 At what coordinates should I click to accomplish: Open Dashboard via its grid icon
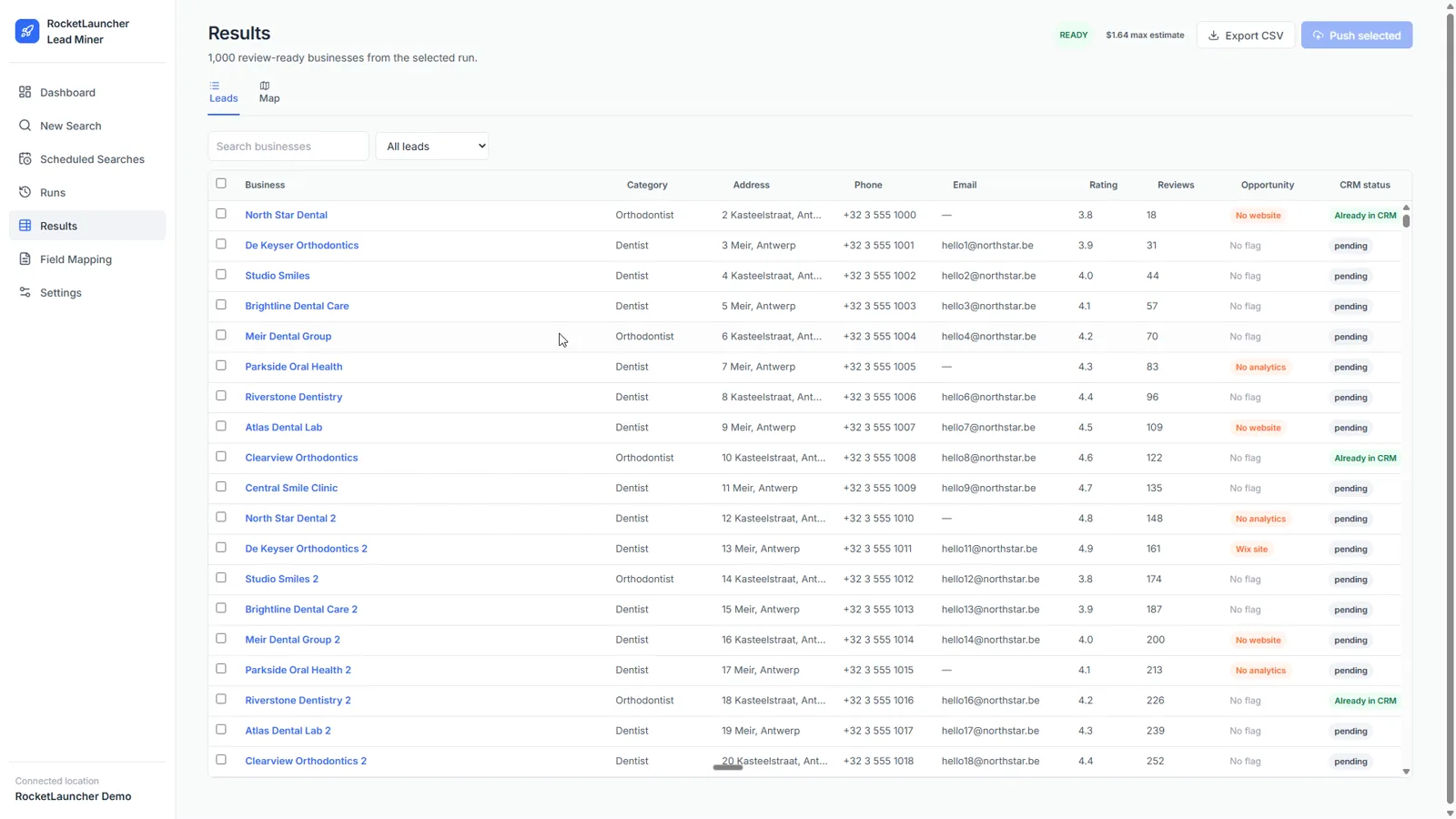pos(25,92)
